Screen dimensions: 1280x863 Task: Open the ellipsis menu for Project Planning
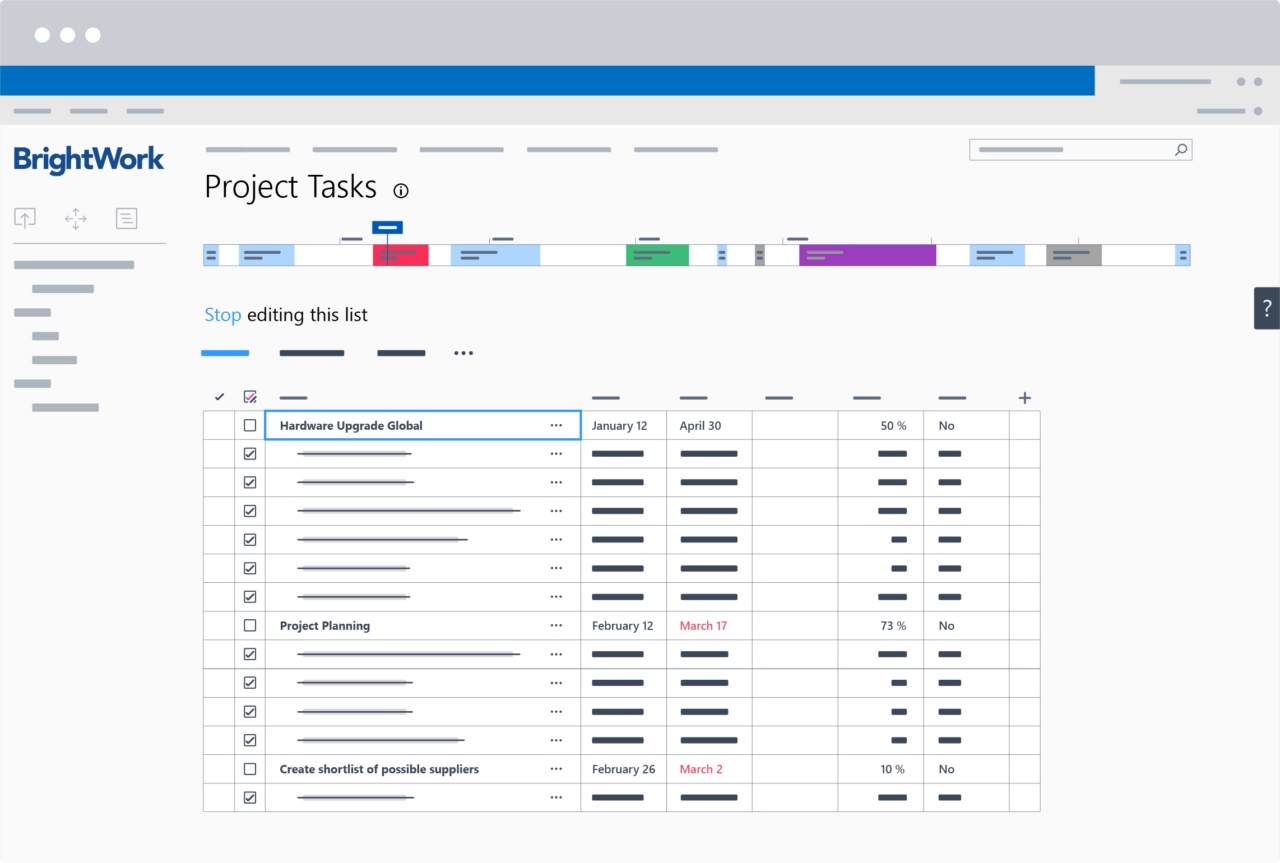pos(557,625)
